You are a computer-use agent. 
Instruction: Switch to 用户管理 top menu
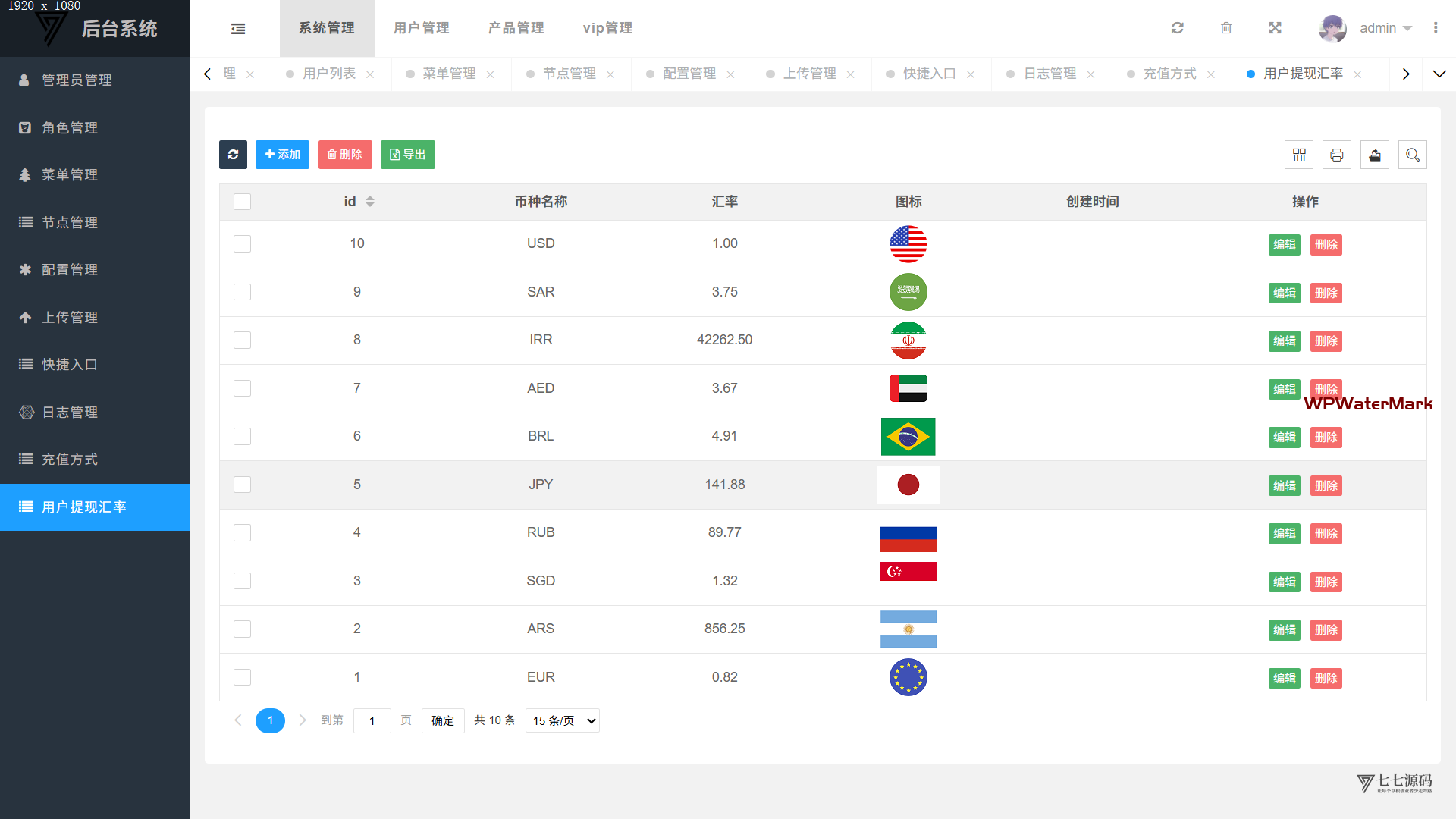click(x=422, y=28)
